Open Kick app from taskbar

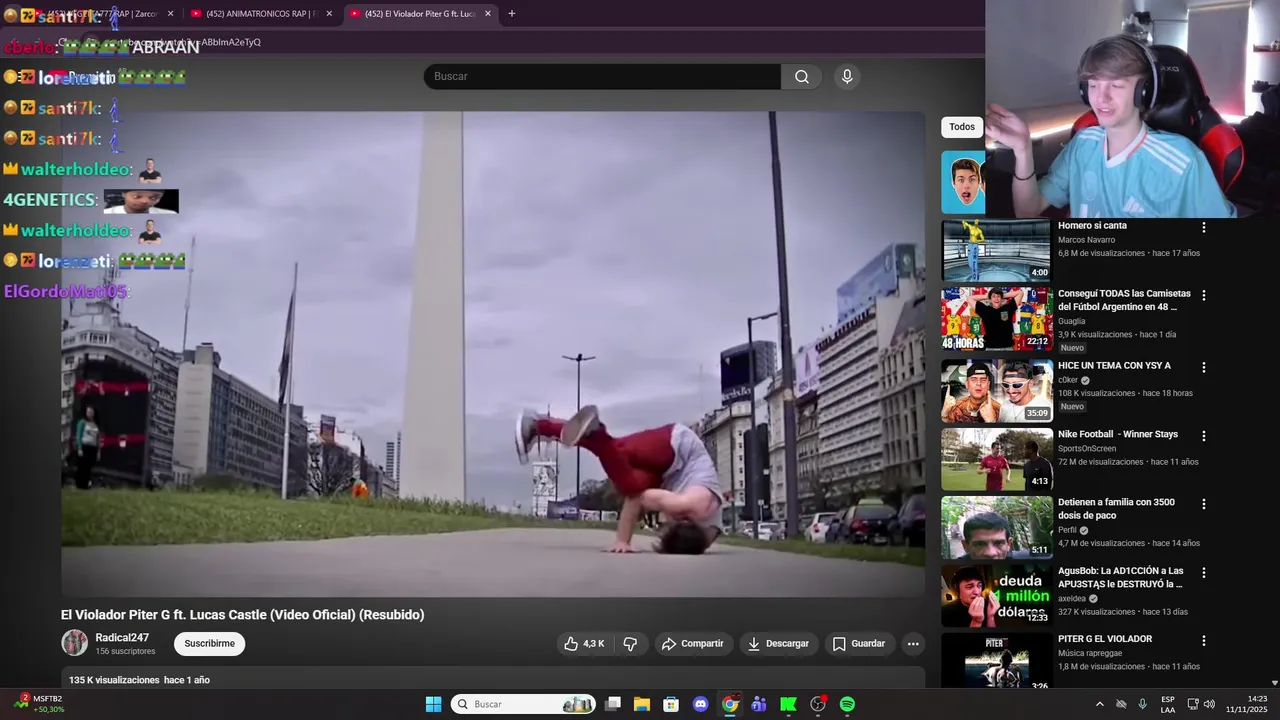(x=788, y=704)
